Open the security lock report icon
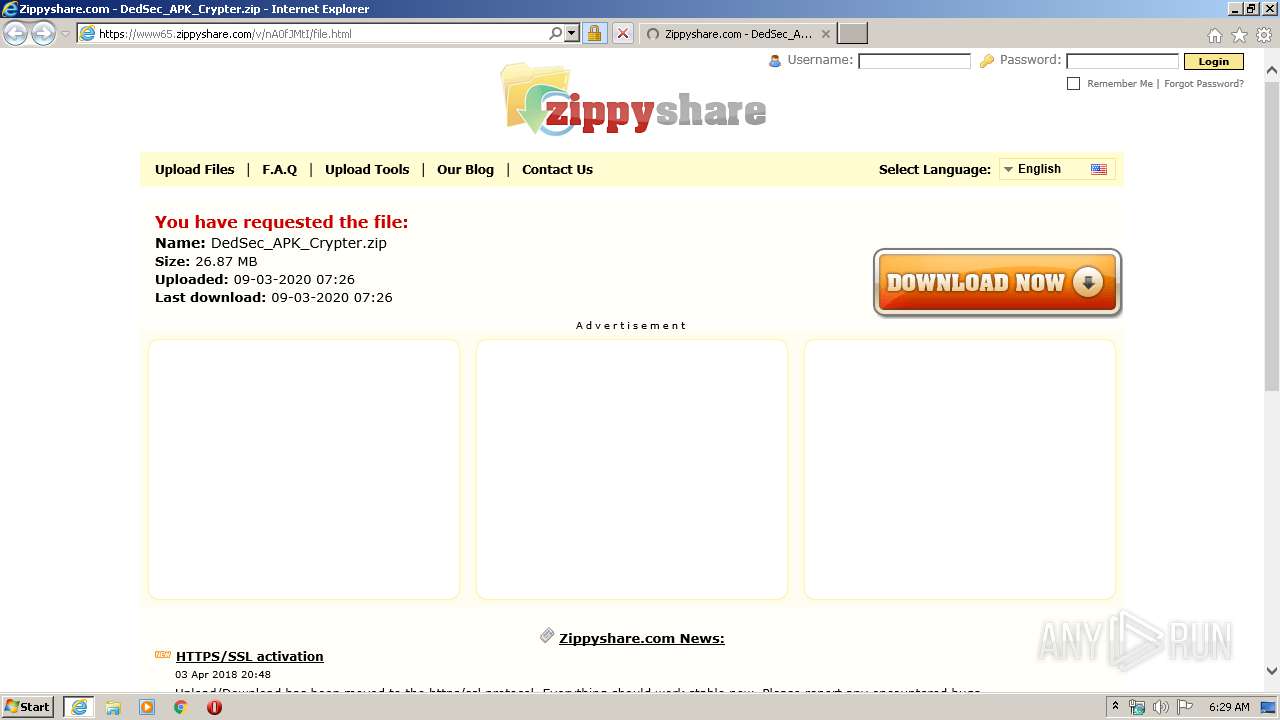The width and height of the screenshot is (1280, 720). pos(594,33)
